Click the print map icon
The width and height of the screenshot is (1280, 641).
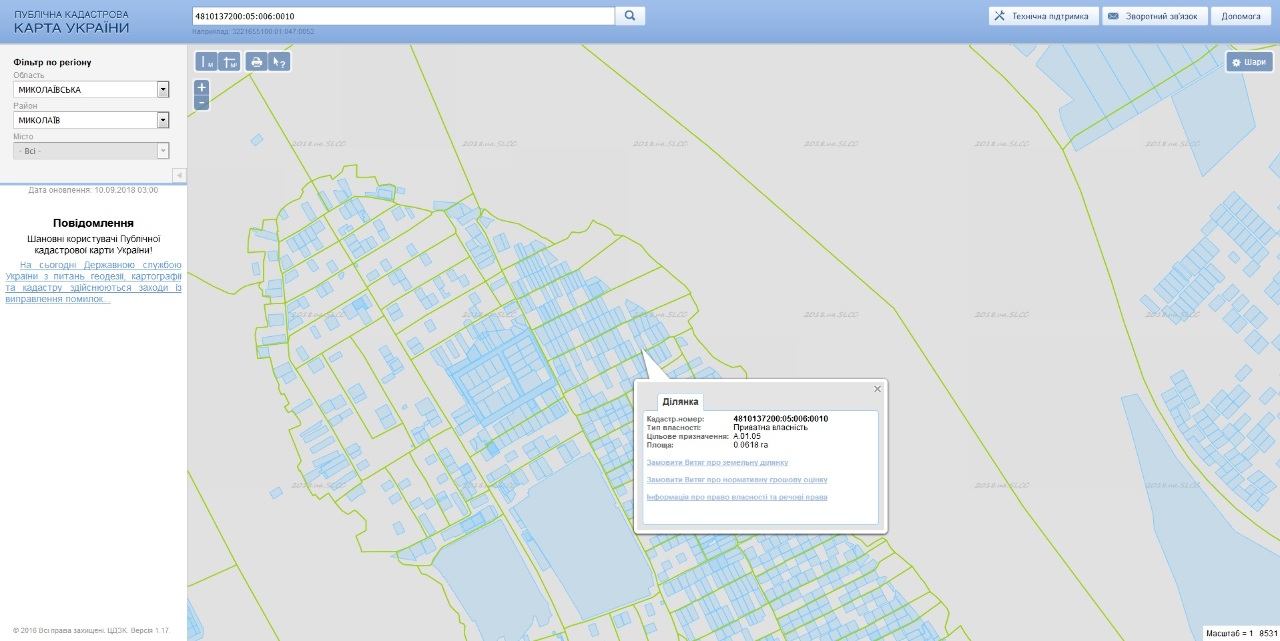pos(257,62)
